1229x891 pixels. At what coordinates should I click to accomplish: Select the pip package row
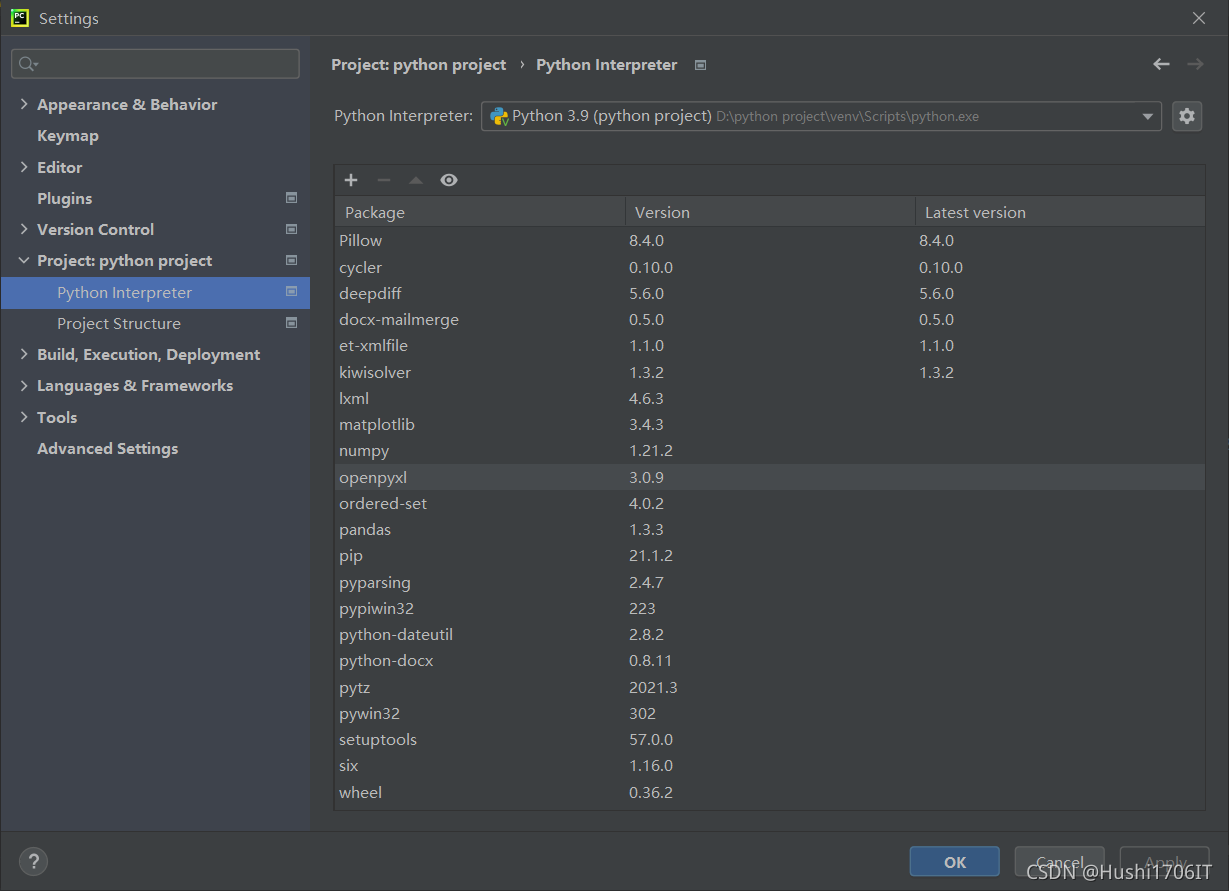(770, 555)
